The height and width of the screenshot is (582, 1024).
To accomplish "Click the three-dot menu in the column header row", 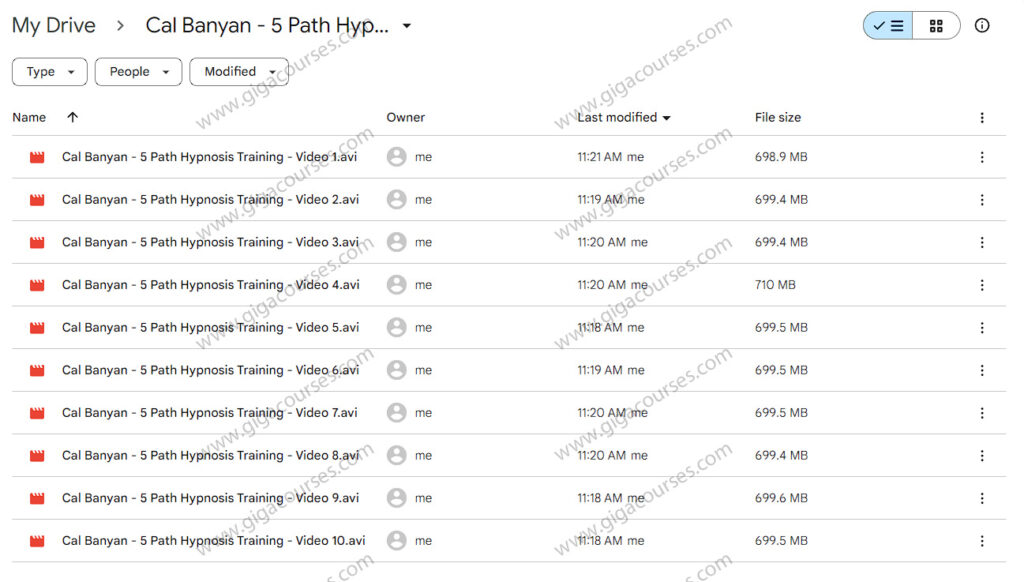I will coord(981,117).
